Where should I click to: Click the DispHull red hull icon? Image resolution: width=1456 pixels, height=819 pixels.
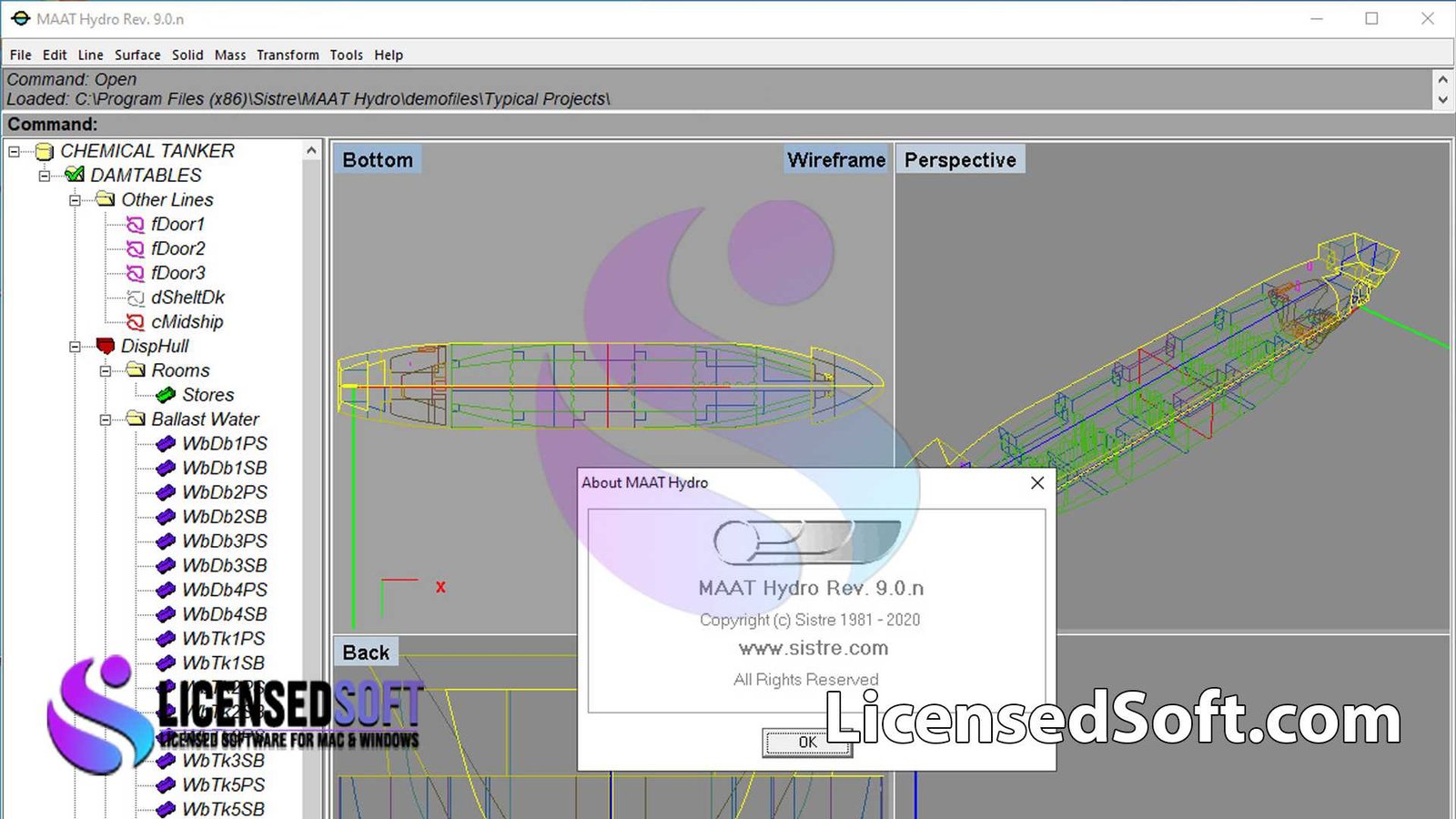point(106,347)
